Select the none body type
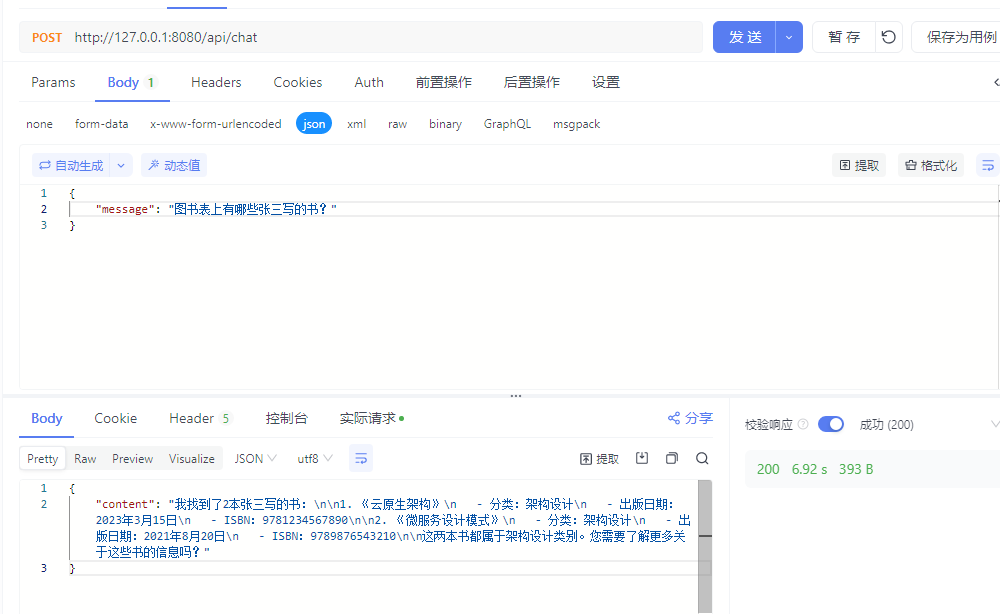The width and height of the screenshot is (1000, 614). [40, 124]
